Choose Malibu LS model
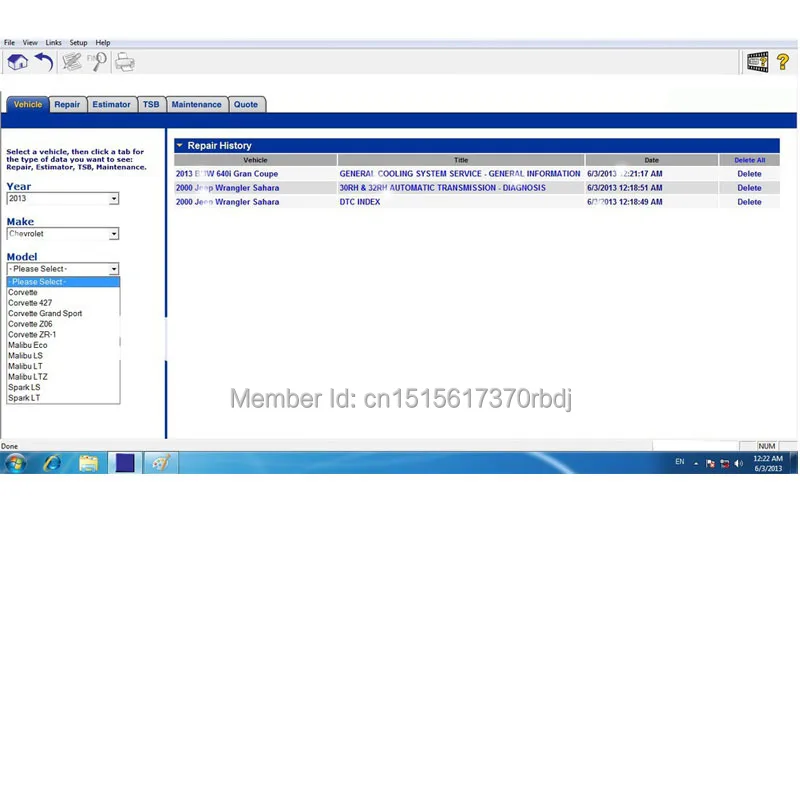 pos(63,356)
